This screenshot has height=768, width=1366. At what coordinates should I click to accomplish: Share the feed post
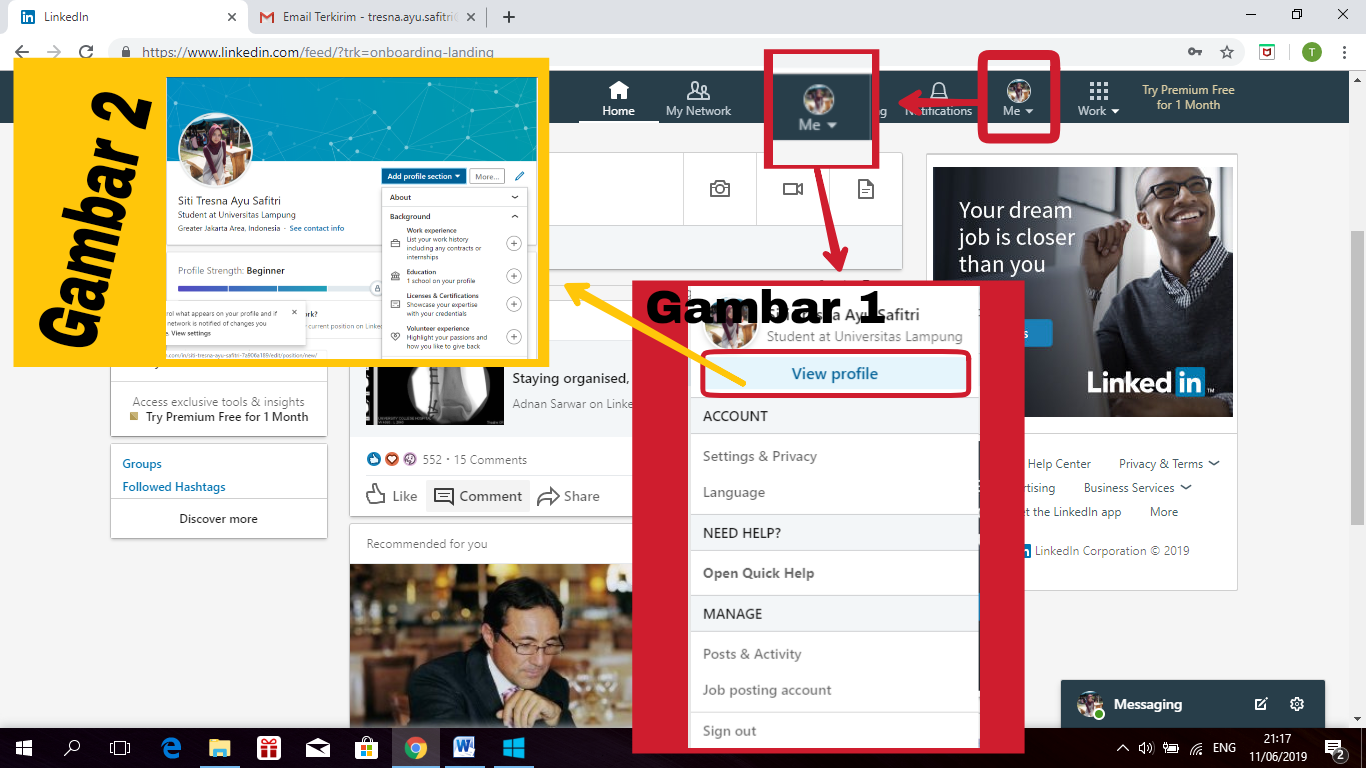pos(568,496)
